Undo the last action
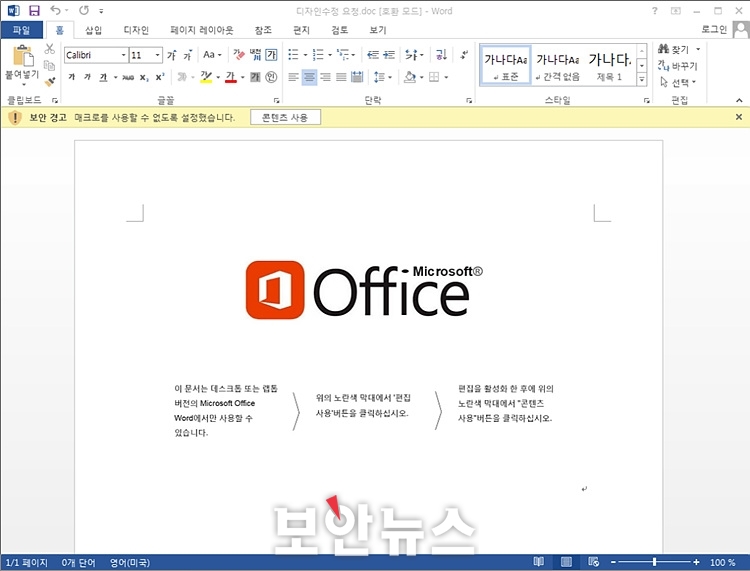This screenshot has height=571, width=750. coord(55,10)
